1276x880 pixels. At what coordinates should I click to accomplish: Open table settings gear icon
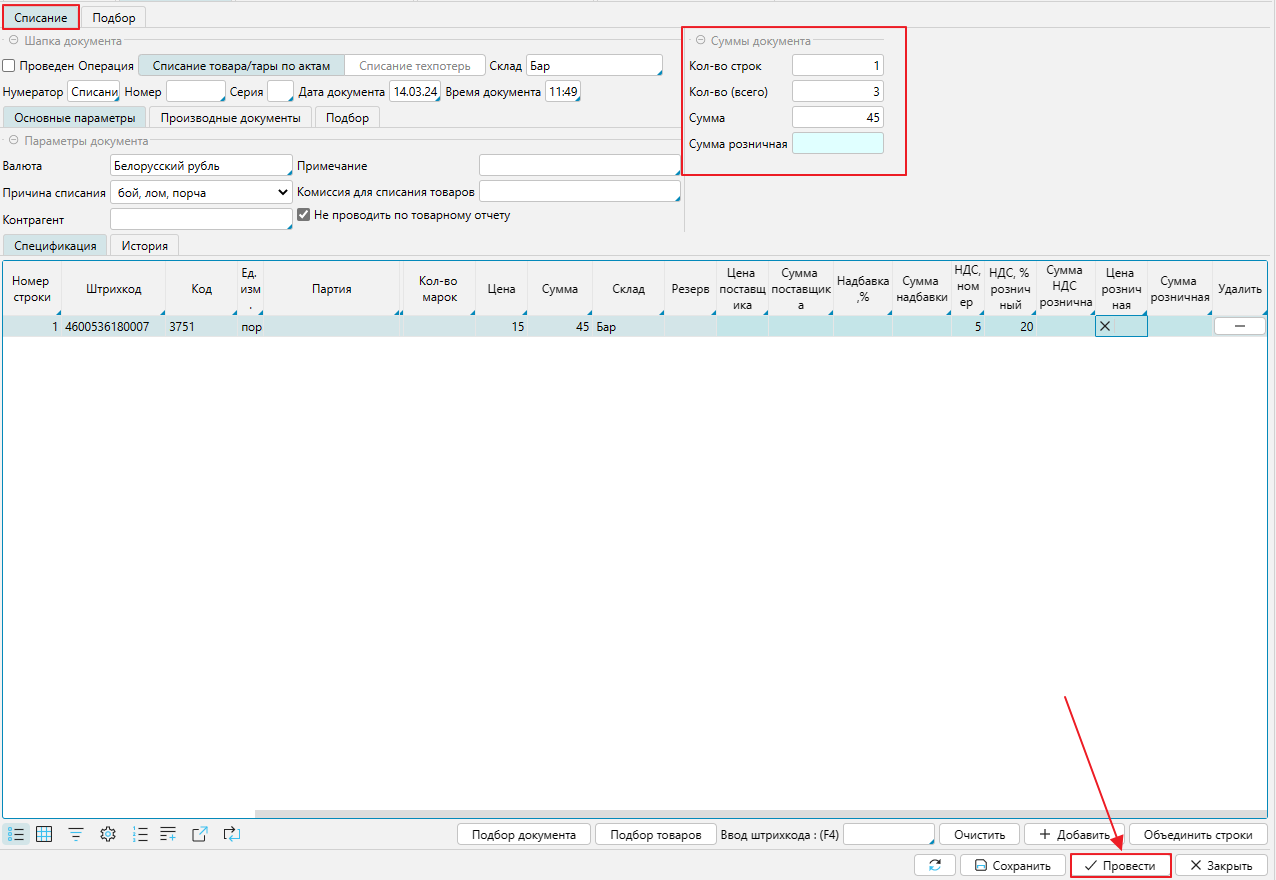click(108, 834)
